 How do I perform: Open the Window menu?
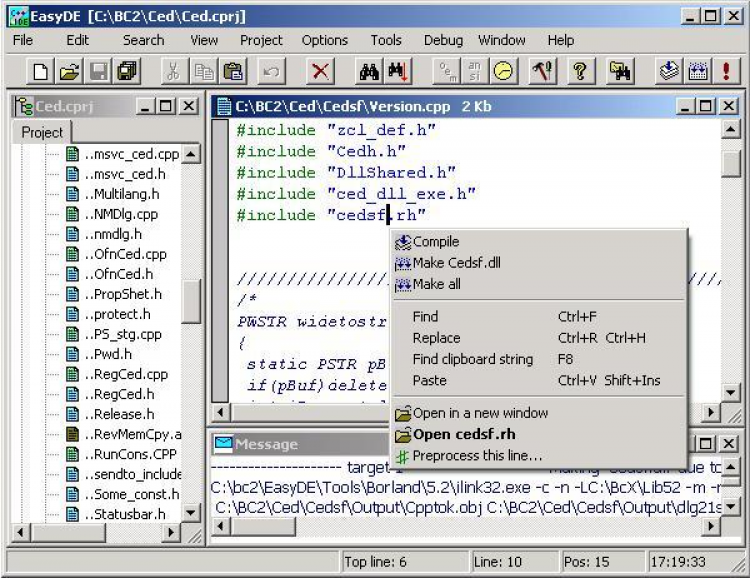pyautogui.click(x=502, y=40)
